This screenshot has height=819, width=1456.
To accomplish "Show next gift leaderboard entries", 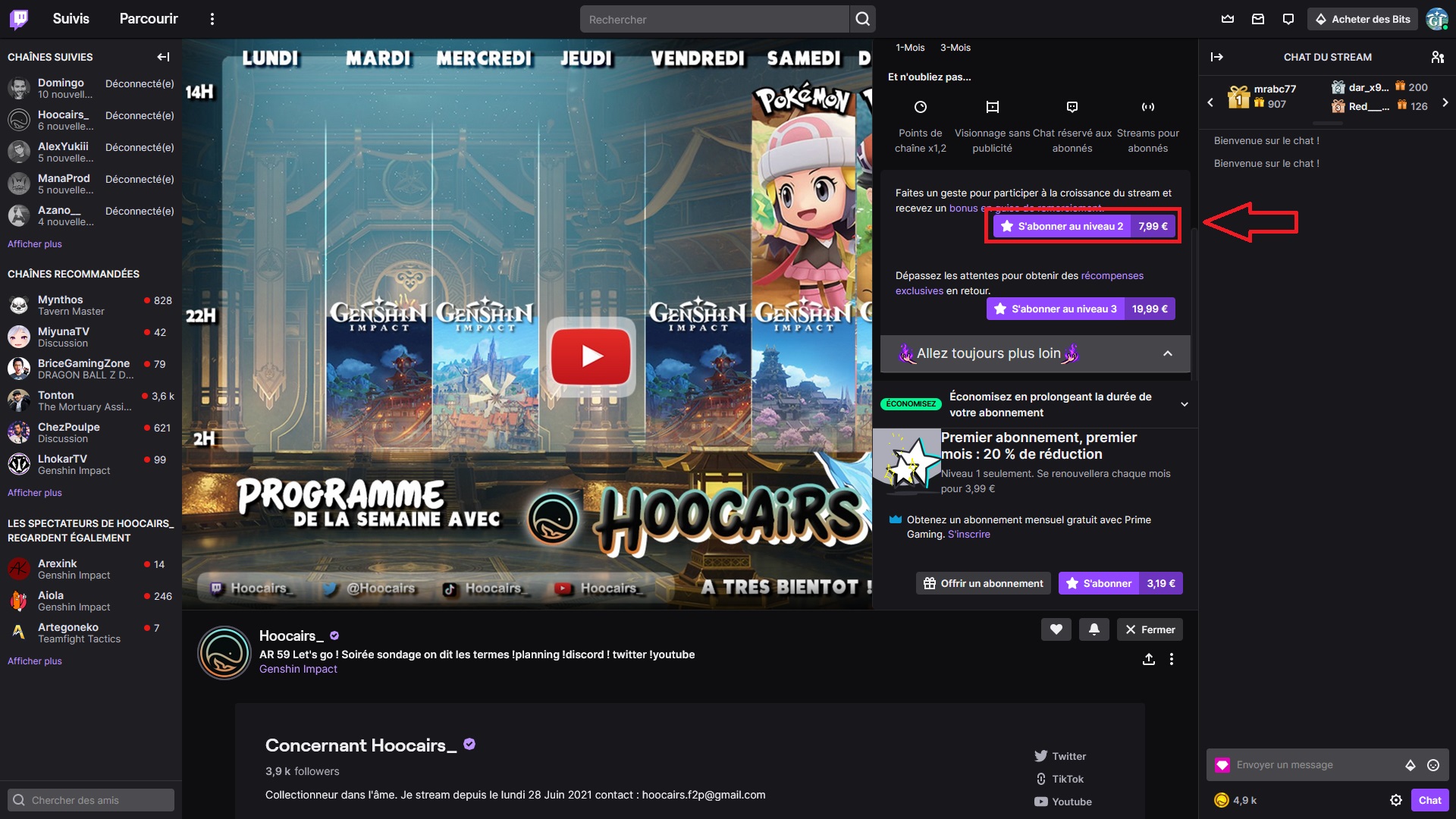I will pos(1445,102).
